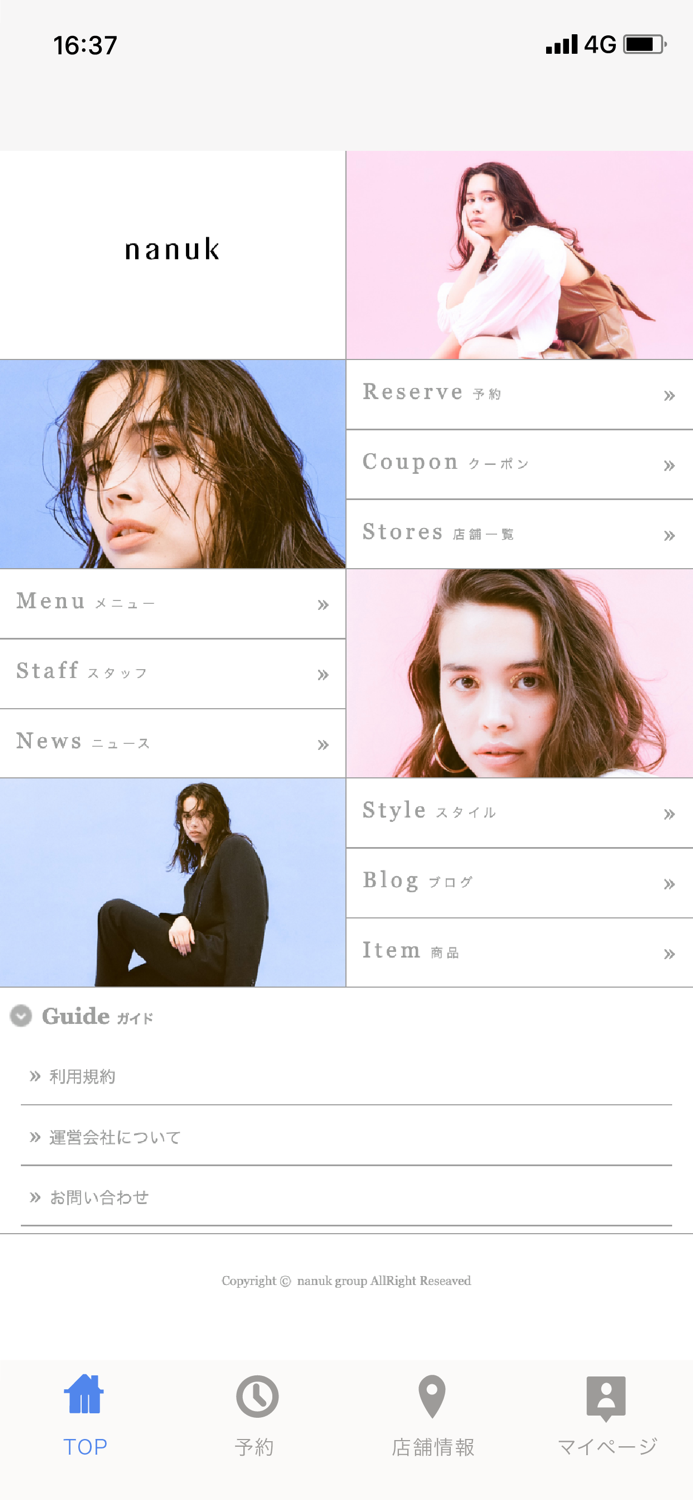Go to the Staff スタッフ page

pyautogui.click(x=173, y=674)
